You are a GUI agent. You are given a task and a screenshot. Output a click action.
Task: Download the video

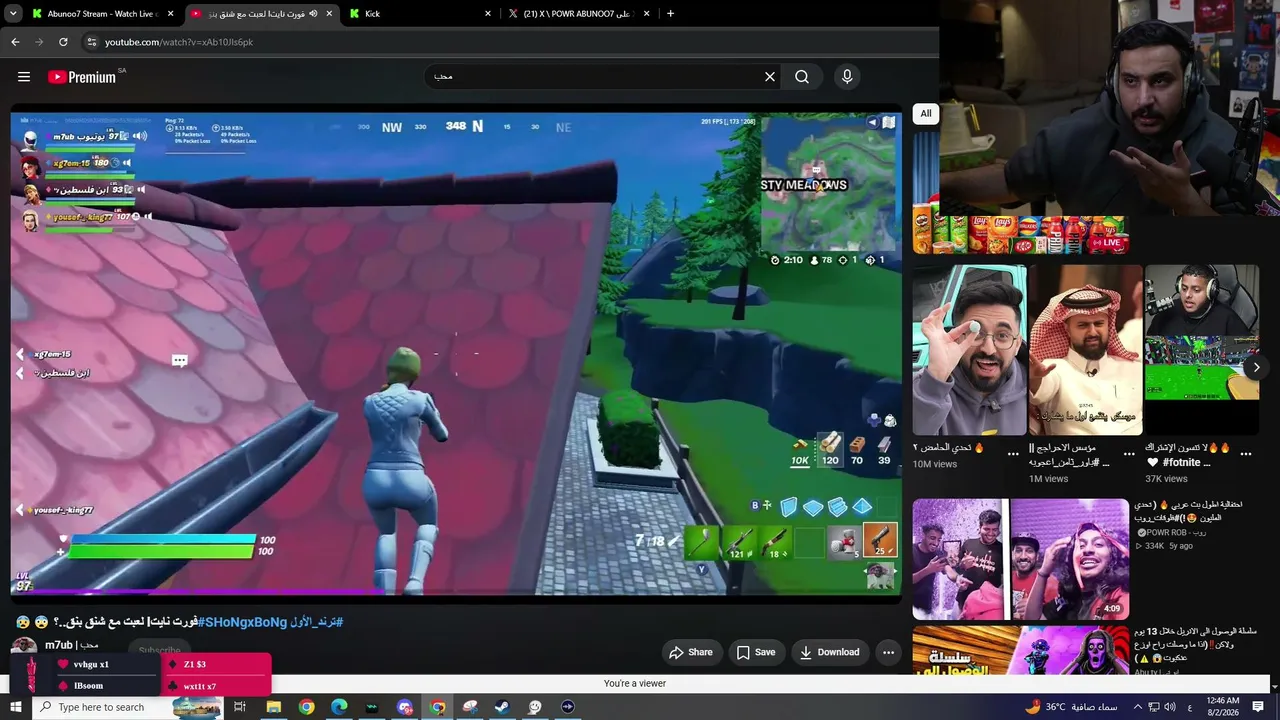click(830, 652)
